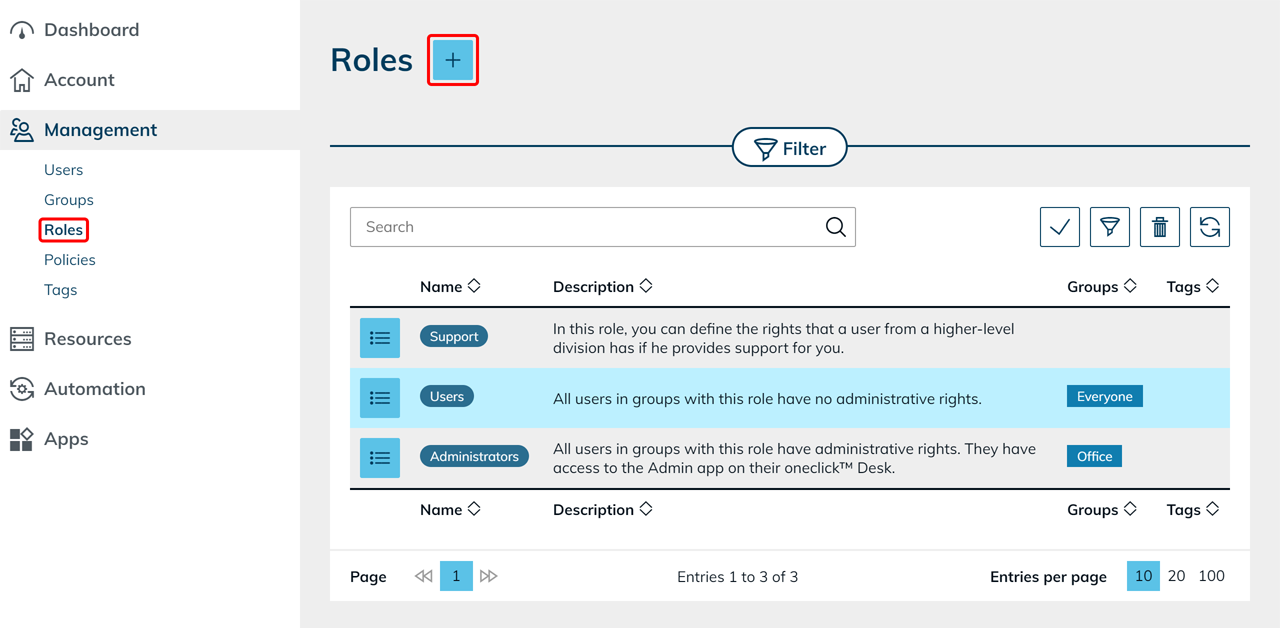1280x628 pixels.
Task: Click the Administrators role tag
Action: 474,457
